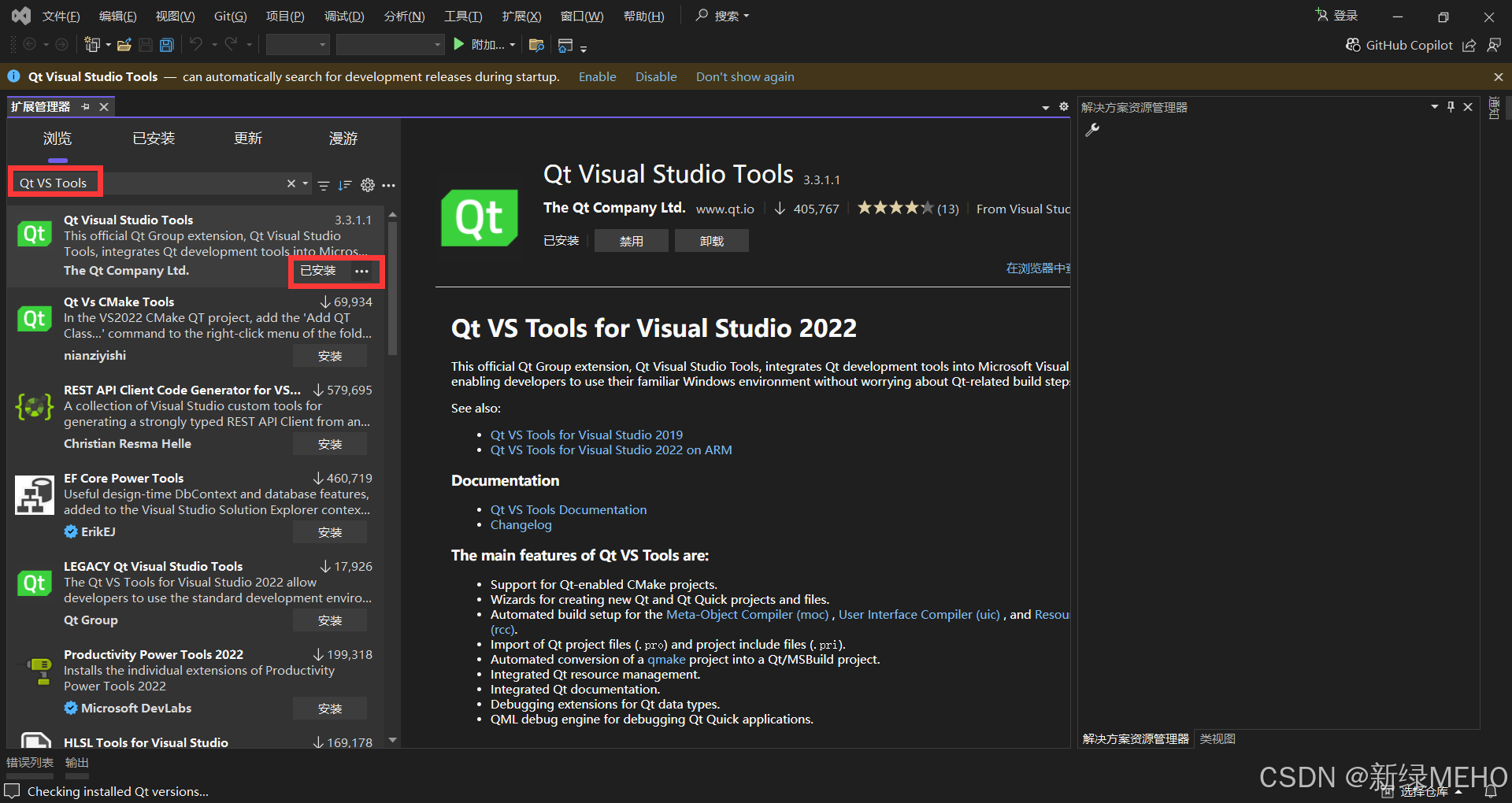1512x803 pixels.
Task: Click Enable in the notification bar
Action: pyautogui.click(x=597, y=76)
